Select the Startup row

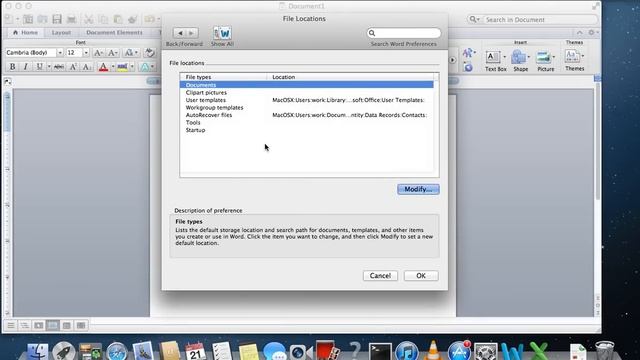(x=307, y=130)
